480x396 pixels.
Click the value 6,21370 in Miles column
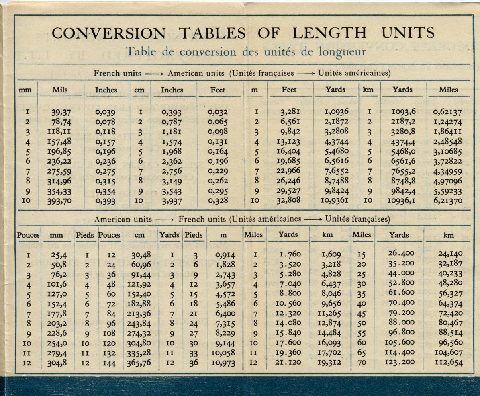coord(448,201)
